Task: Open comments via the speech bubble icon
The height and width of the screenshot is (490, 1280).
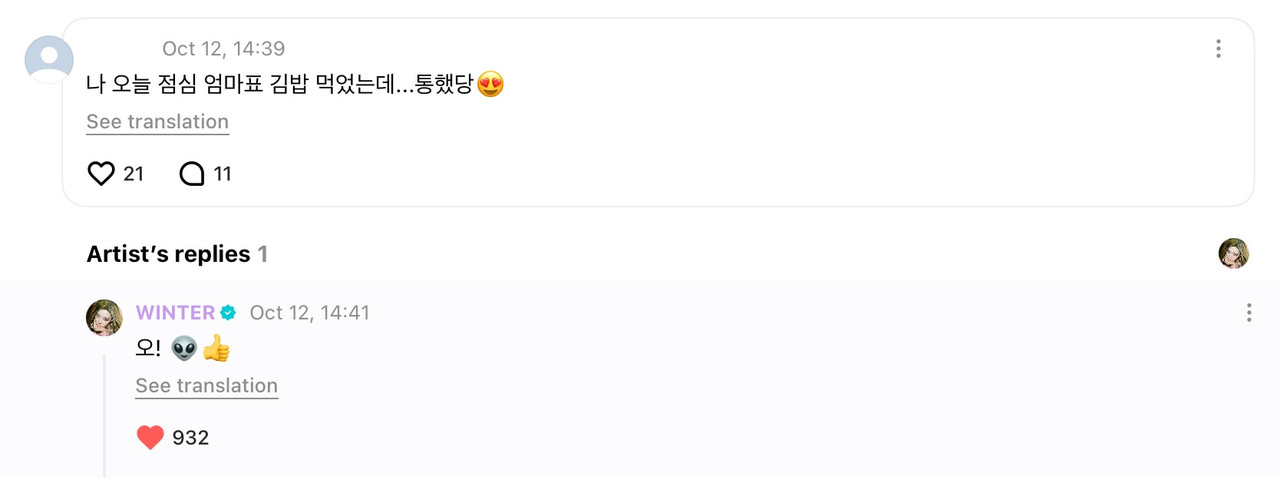Action: (x=191, y=174)
